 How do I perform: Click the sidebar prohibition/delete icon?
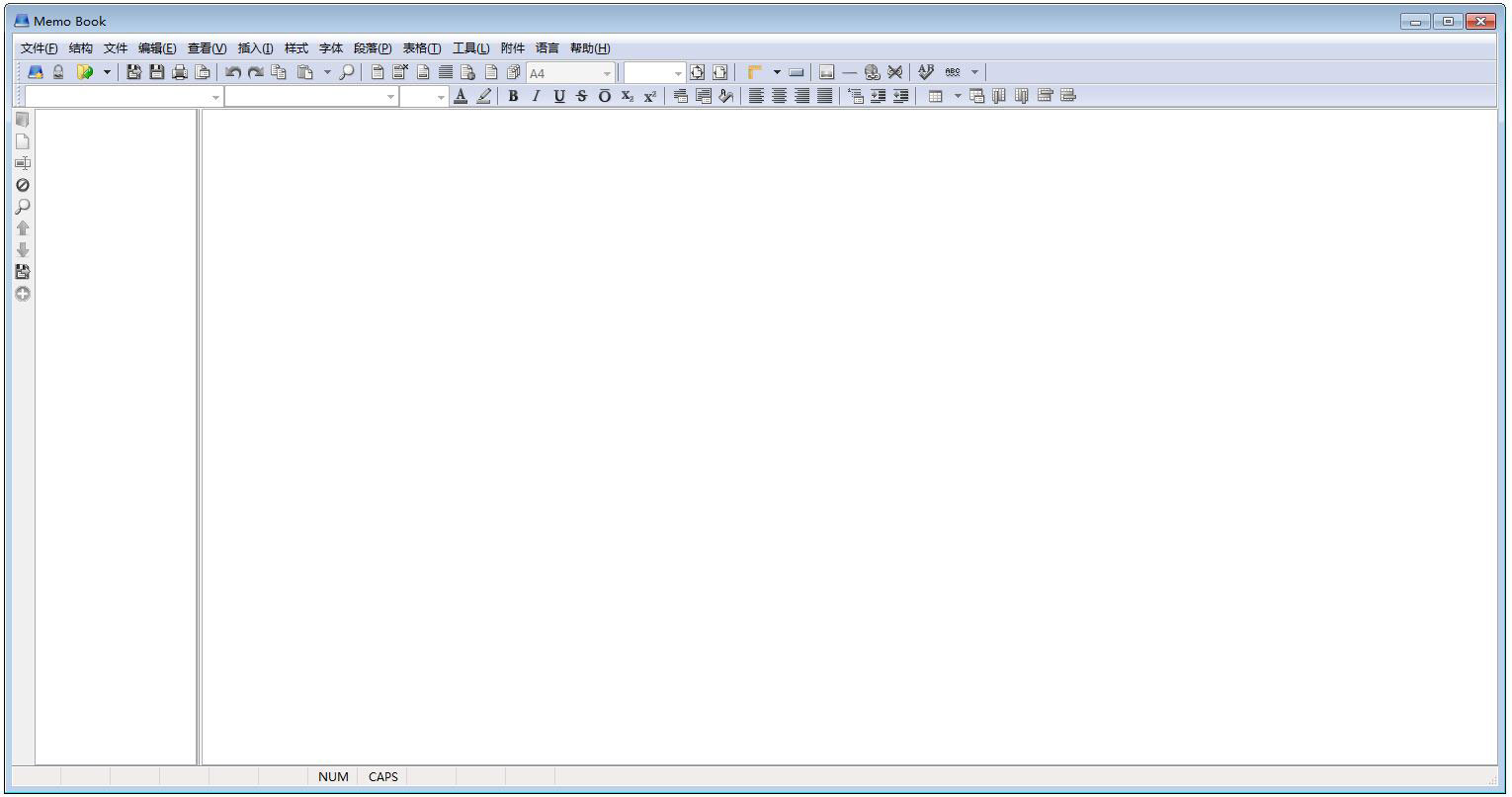[22, 185]
